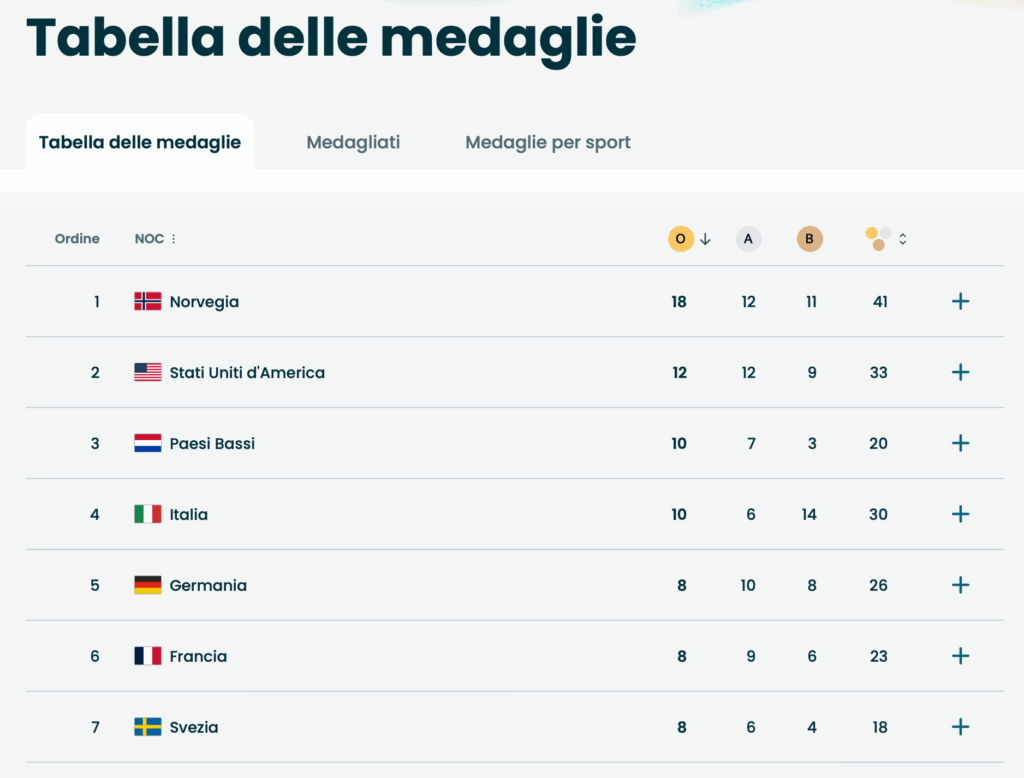Click the Stati Uniti d'America country name
Viewport: 1024px width, 778px height.
coord(247,372)
